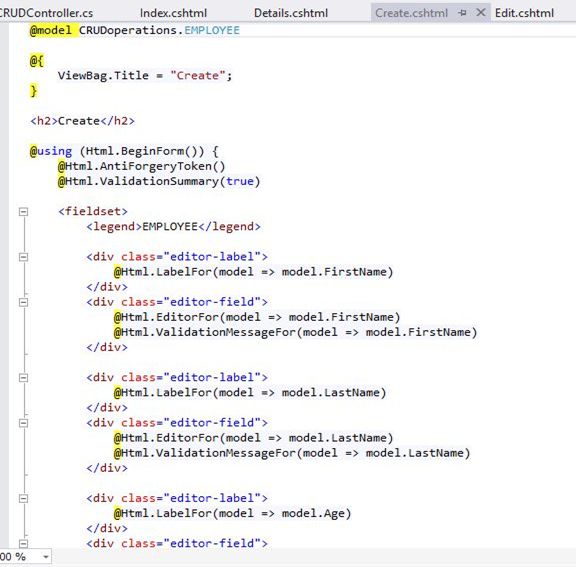Collapse the editor-field div containing FirstName EditorFor
Viewport: 576px width, 567px height.
click(24, 302)
